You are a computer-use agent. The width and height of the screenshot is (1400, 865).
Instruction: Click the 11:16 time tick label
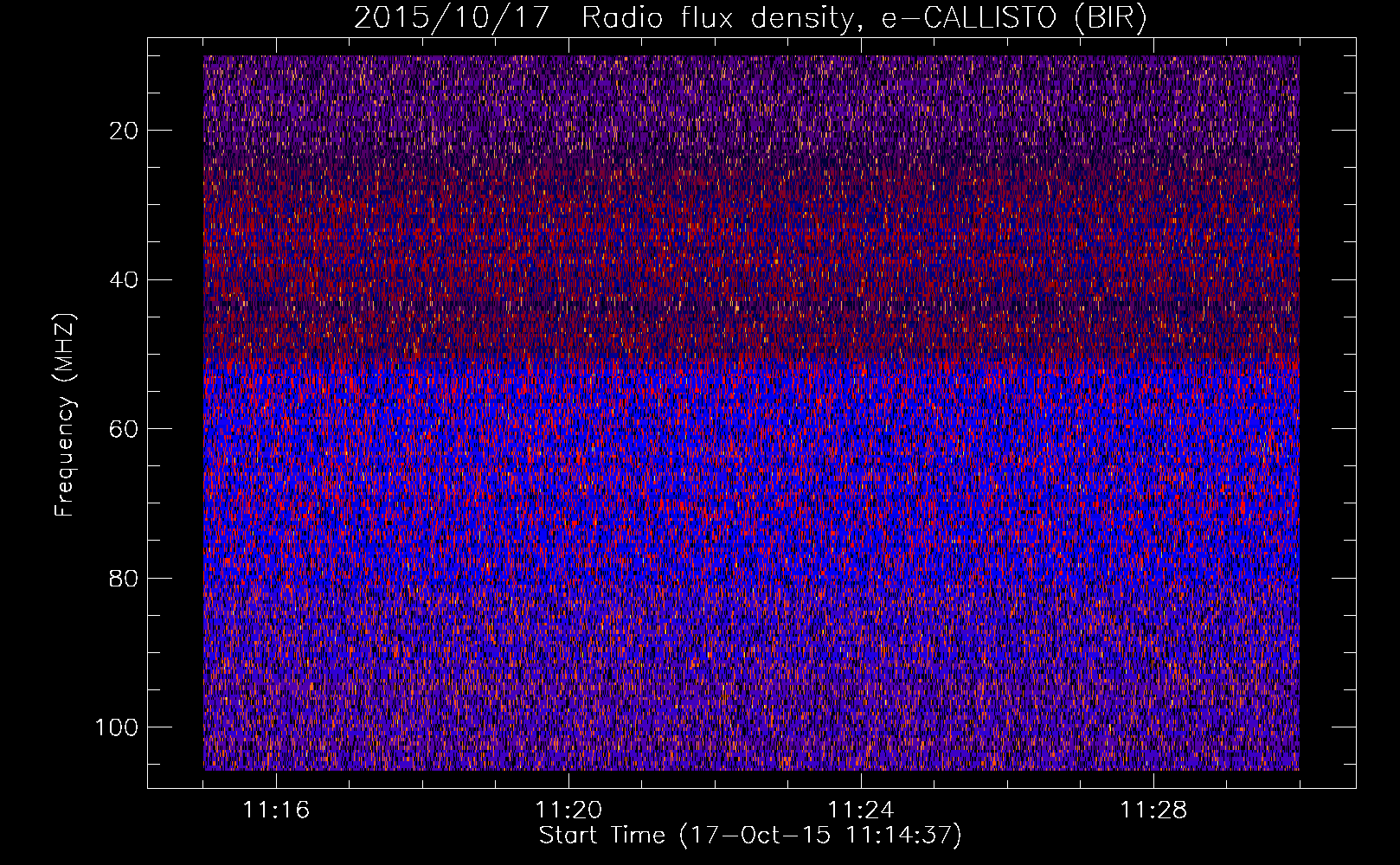point(276,810)
